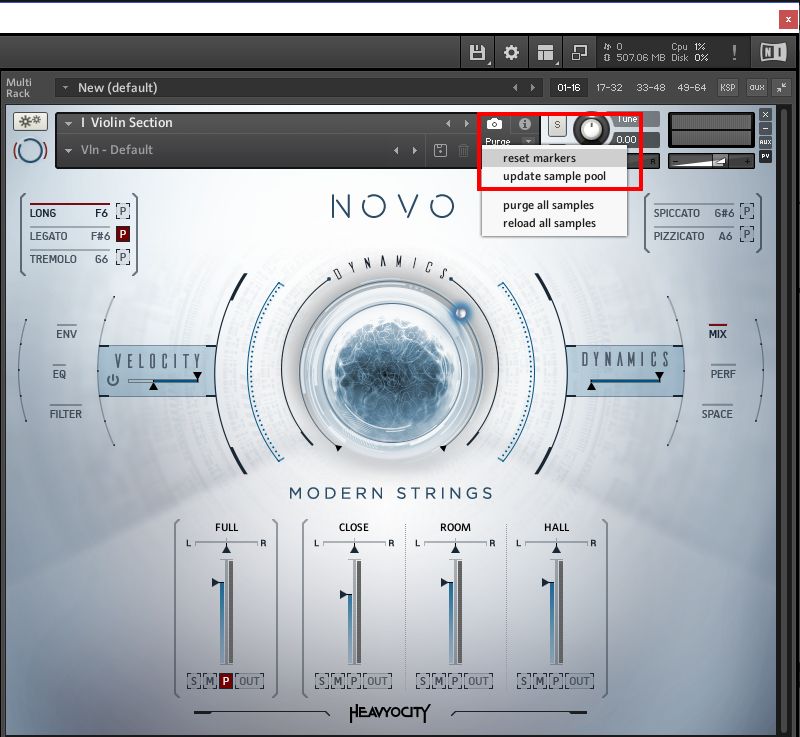Screen dimensions: 800x737
Task: Open the SPACE page
Action: tap(717, 413)
